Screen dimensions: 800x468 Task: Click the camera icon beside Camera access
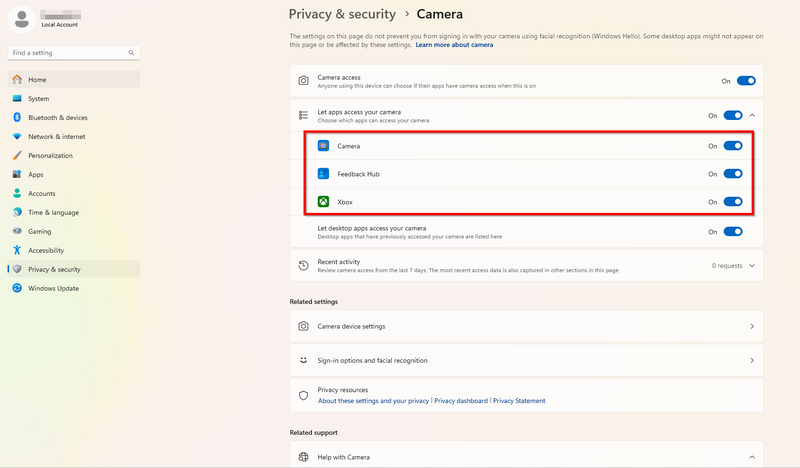(x=304, y=81)
